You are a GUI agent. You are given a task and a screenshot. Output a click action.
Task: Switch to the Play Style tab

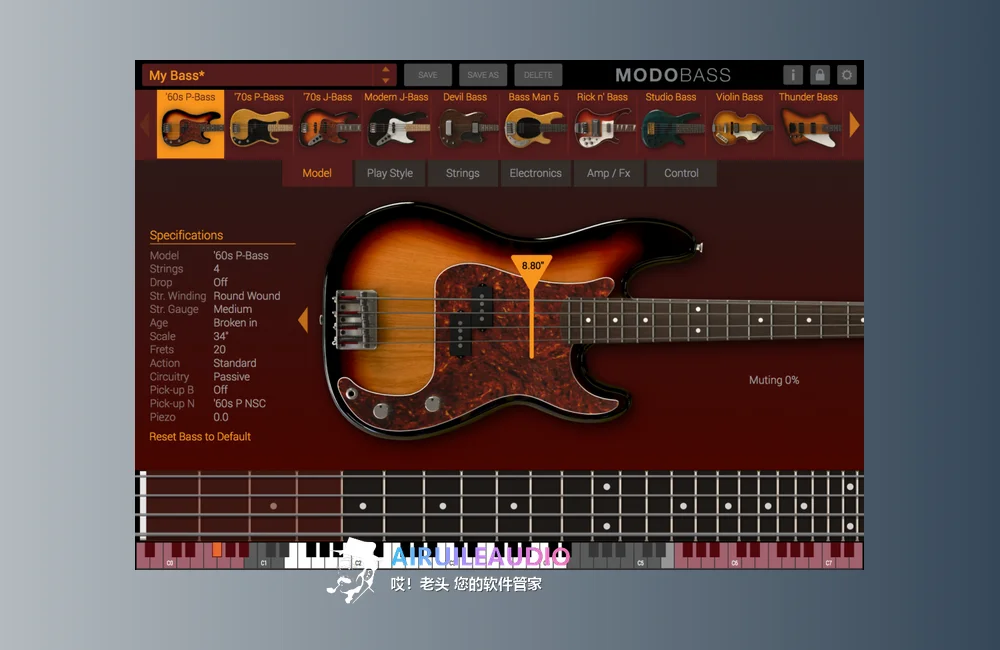[x=390, y=173]
